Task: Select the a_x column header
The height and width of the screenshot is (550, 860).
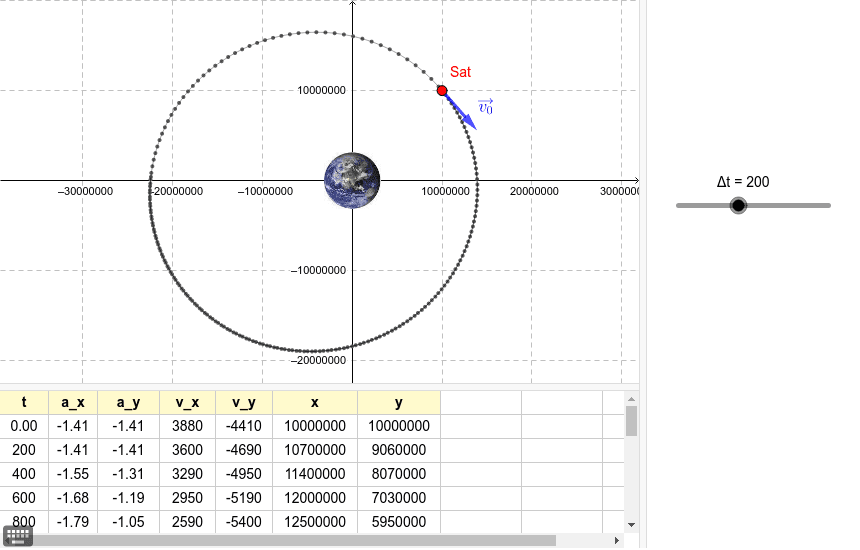Action: [73, 402]
